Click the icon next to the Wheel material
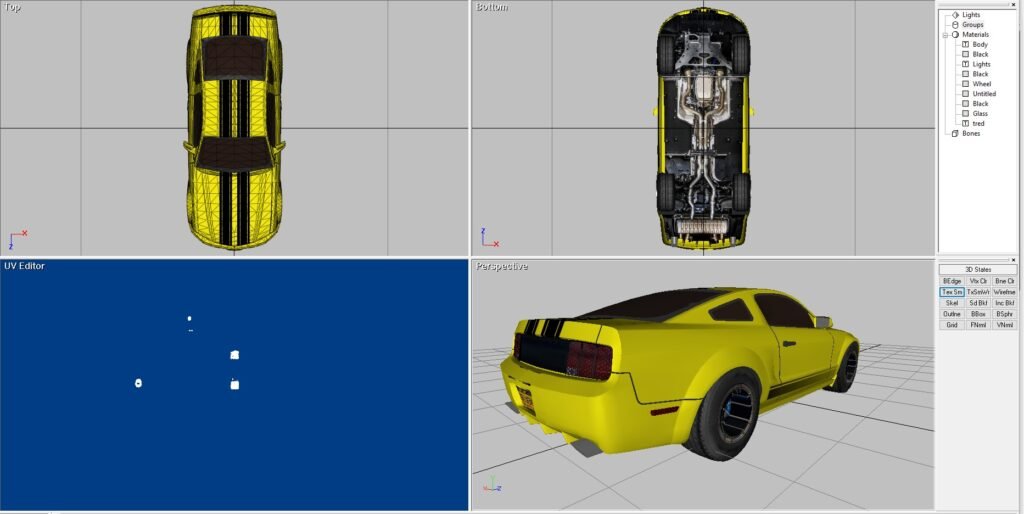1024x514 pixels. point(965,84)
